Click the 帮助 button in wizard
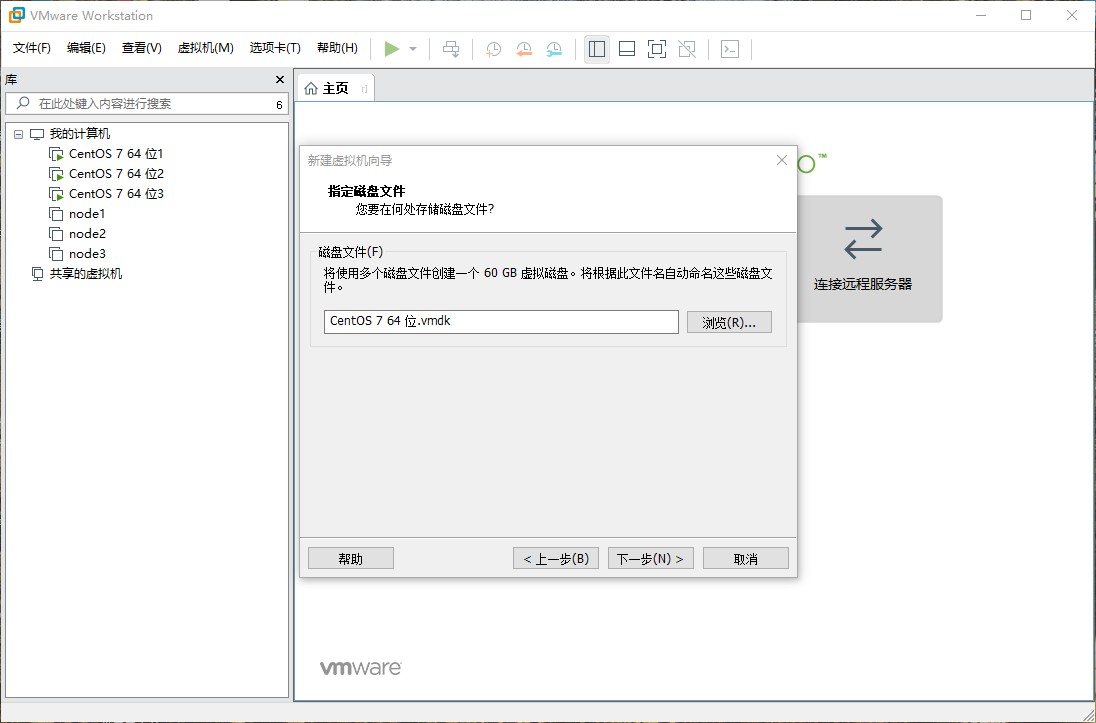 pos(351,559)
